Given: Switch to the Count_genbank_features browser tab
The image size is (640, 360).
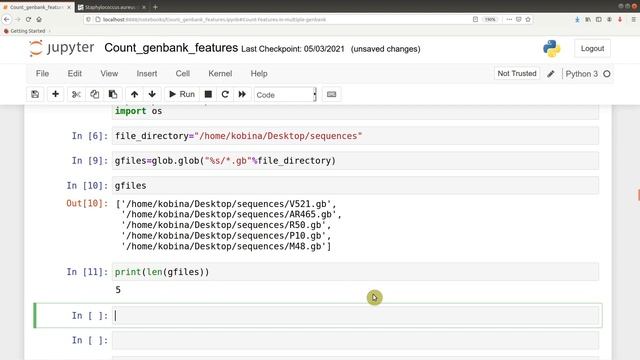Looking at the screenshot, I should point(36,7).
